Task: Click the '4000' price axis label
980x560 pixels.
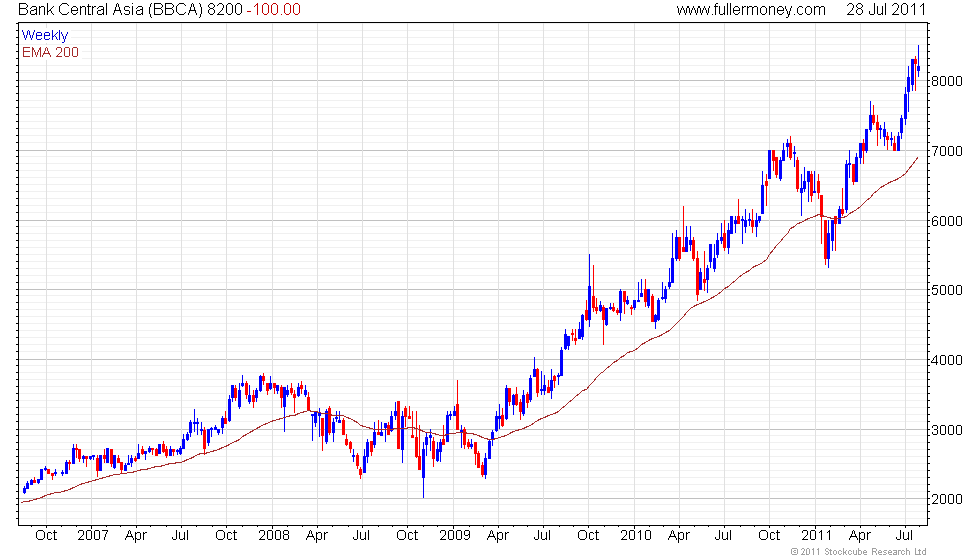Action: pyautogui.click(x=947, y=361)
